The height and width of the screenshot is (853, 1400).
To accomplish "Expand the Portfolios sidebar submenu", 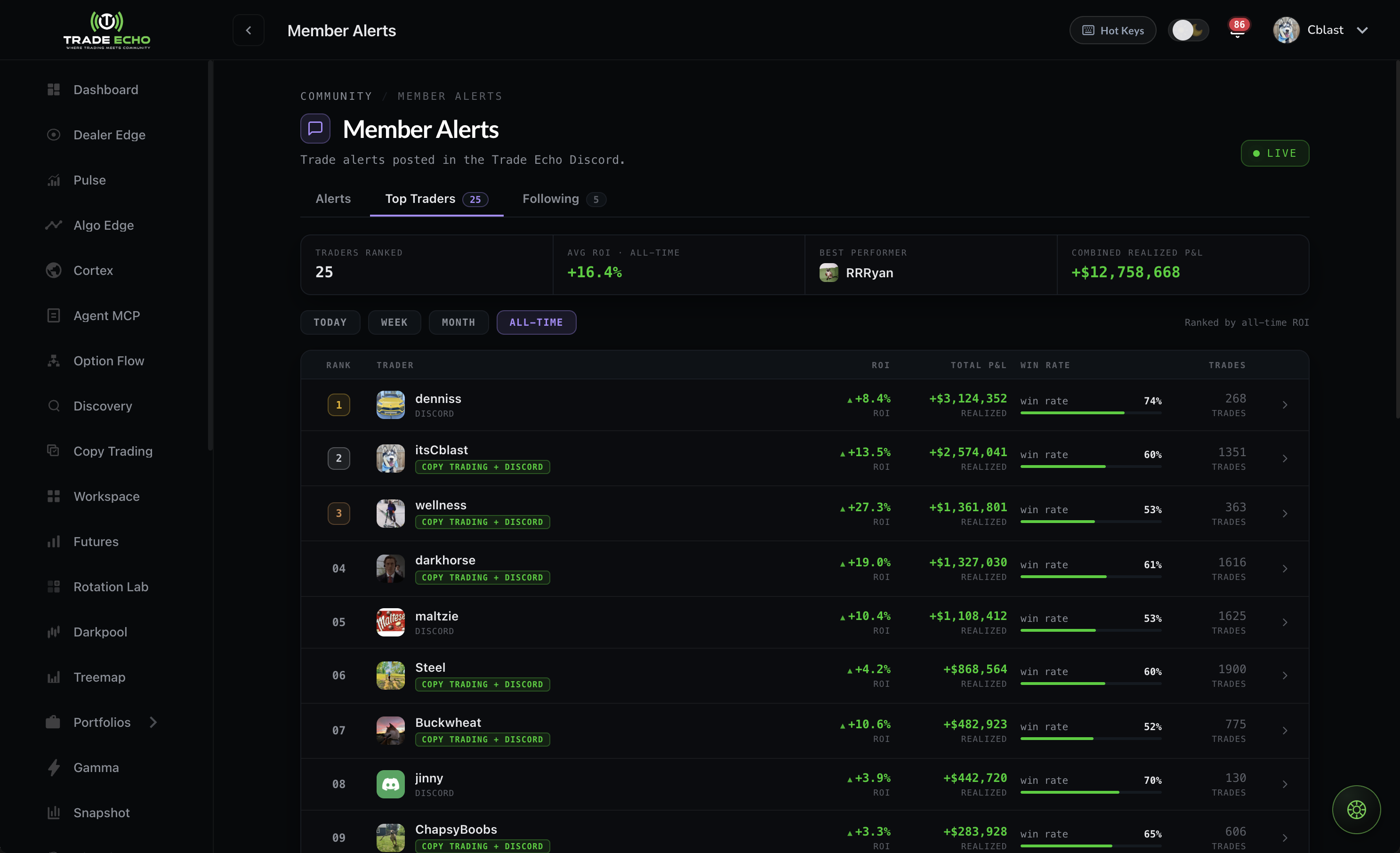I will click(153, 722).
